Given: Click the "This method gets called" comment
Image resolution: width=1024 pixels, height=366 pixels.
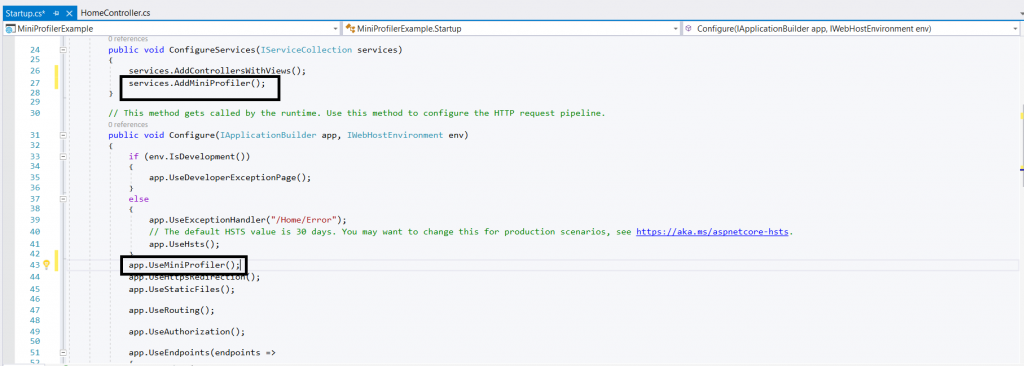Looking at the screenshot, I should (x=357, y=113).
